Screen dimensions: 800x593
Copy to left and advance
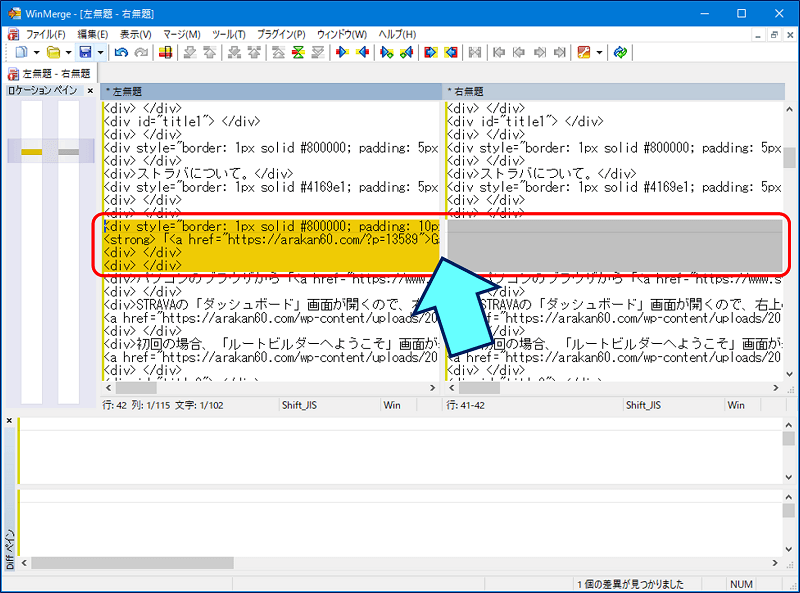[x=407, y=52]
